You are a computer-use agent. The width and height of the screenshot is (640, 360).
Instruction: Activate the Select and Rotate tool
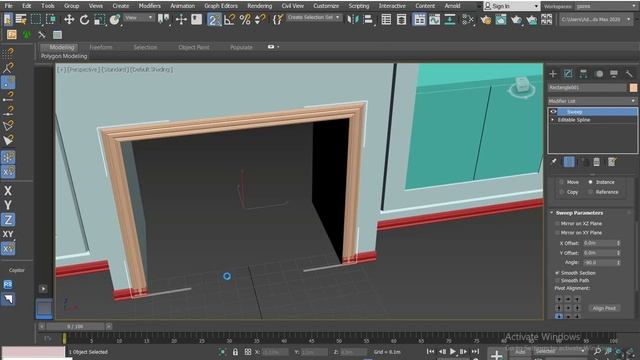coord(84,19)
